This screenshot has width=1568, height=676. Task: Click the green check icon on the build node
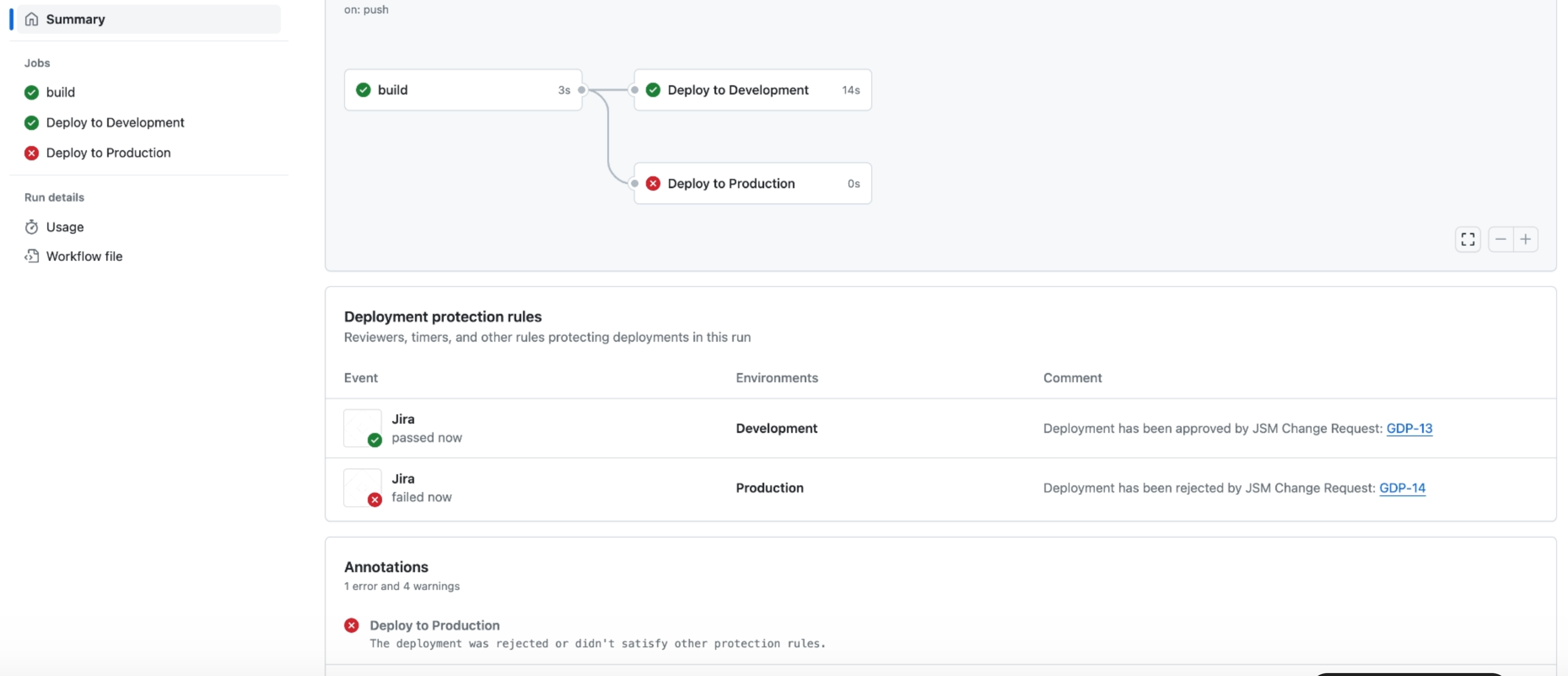364,89
